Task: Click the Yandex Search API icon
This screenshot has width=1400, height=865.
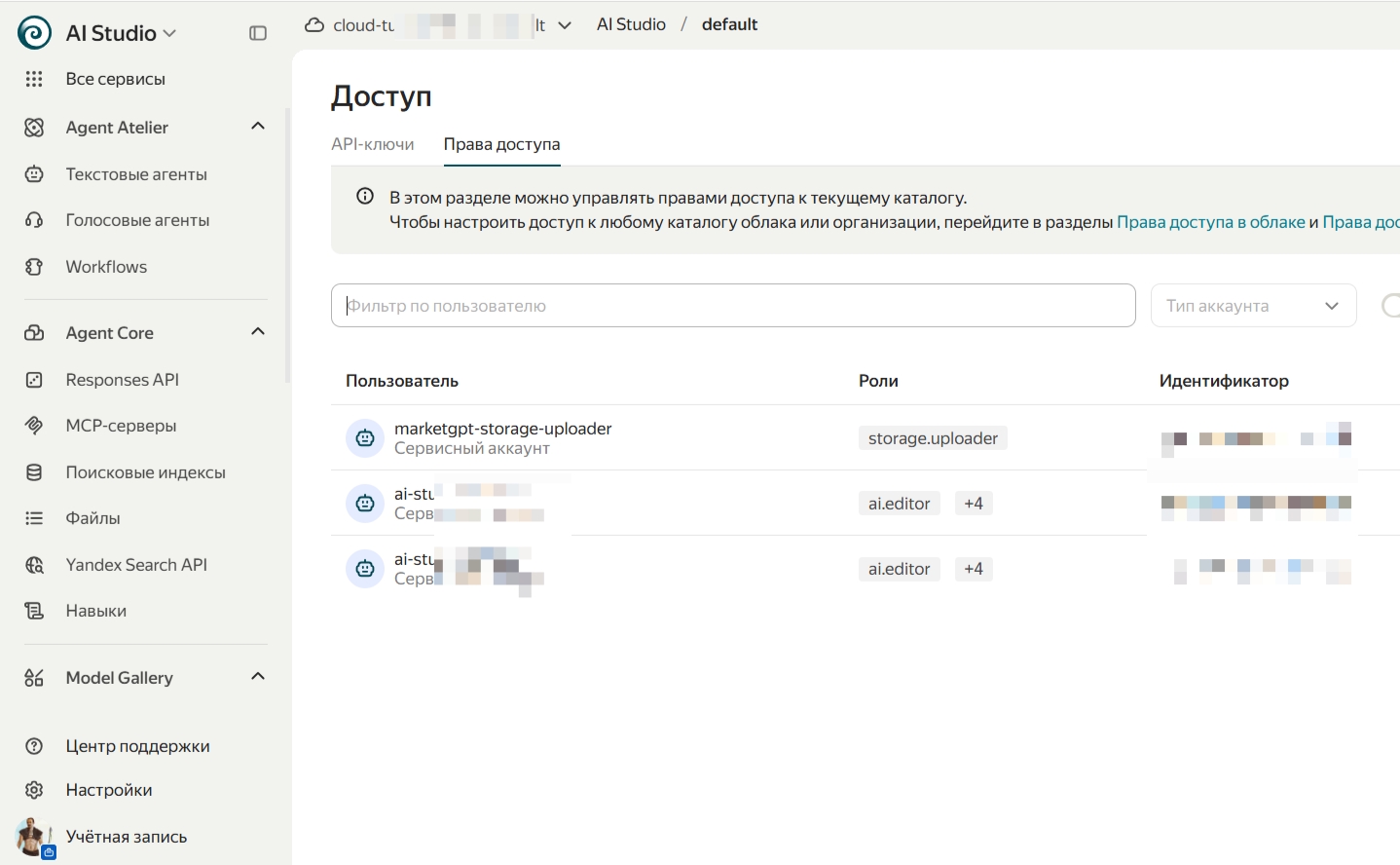Action: [x=34, y=565]
